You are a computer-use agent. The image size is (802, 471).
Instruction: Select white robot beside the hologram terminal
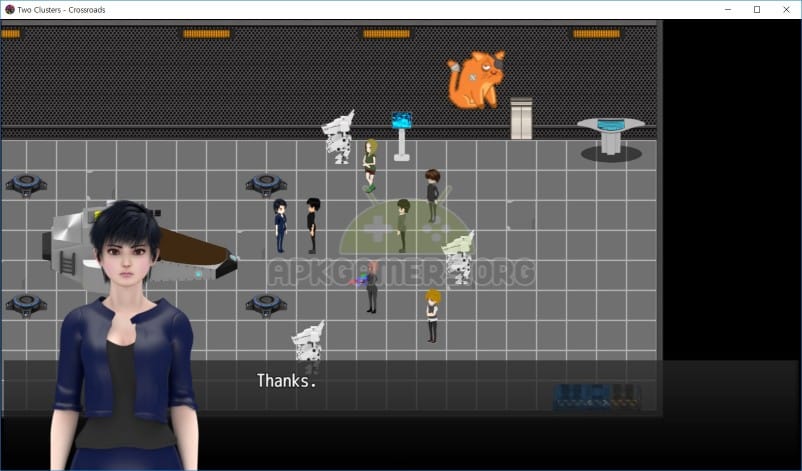pyautogui.click(x=338, y=137)
